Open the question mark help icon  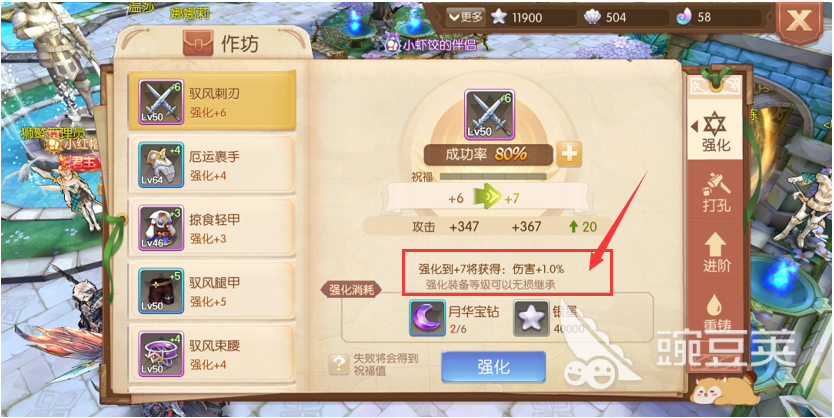[x=339, y=364]
